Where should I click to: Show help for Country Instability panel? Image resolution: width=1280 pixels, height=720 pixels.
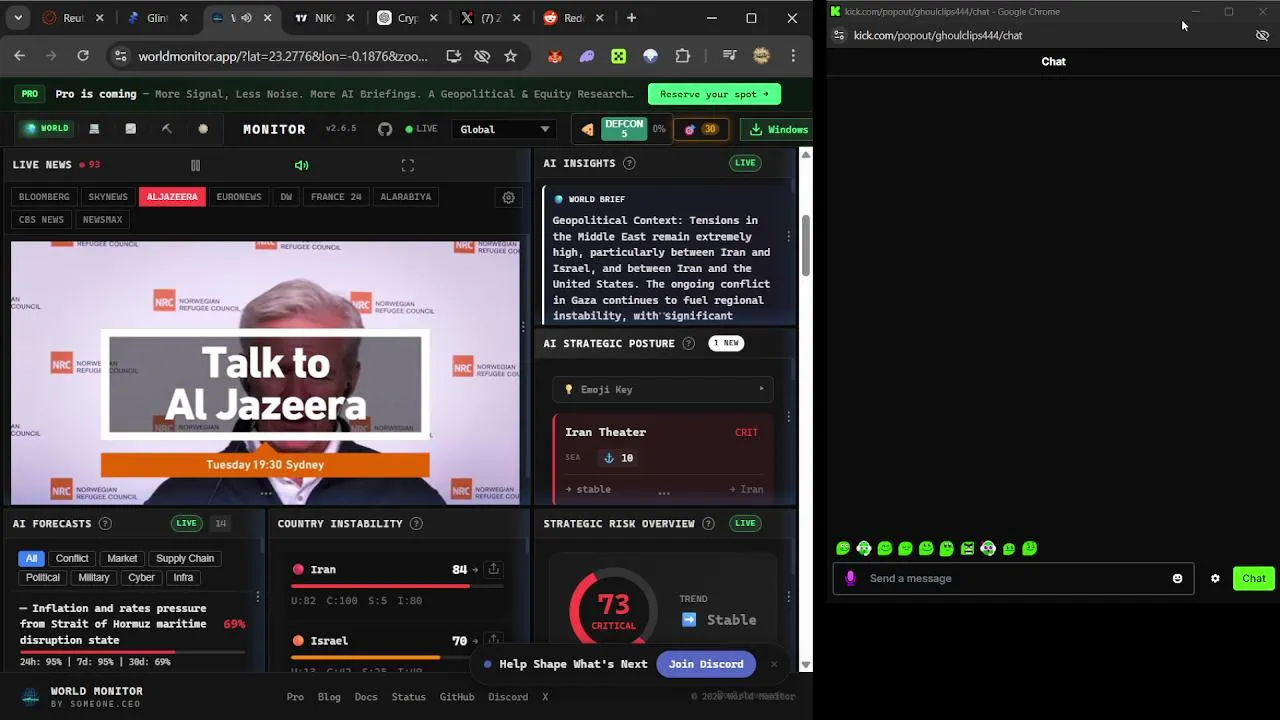point(416,523)
